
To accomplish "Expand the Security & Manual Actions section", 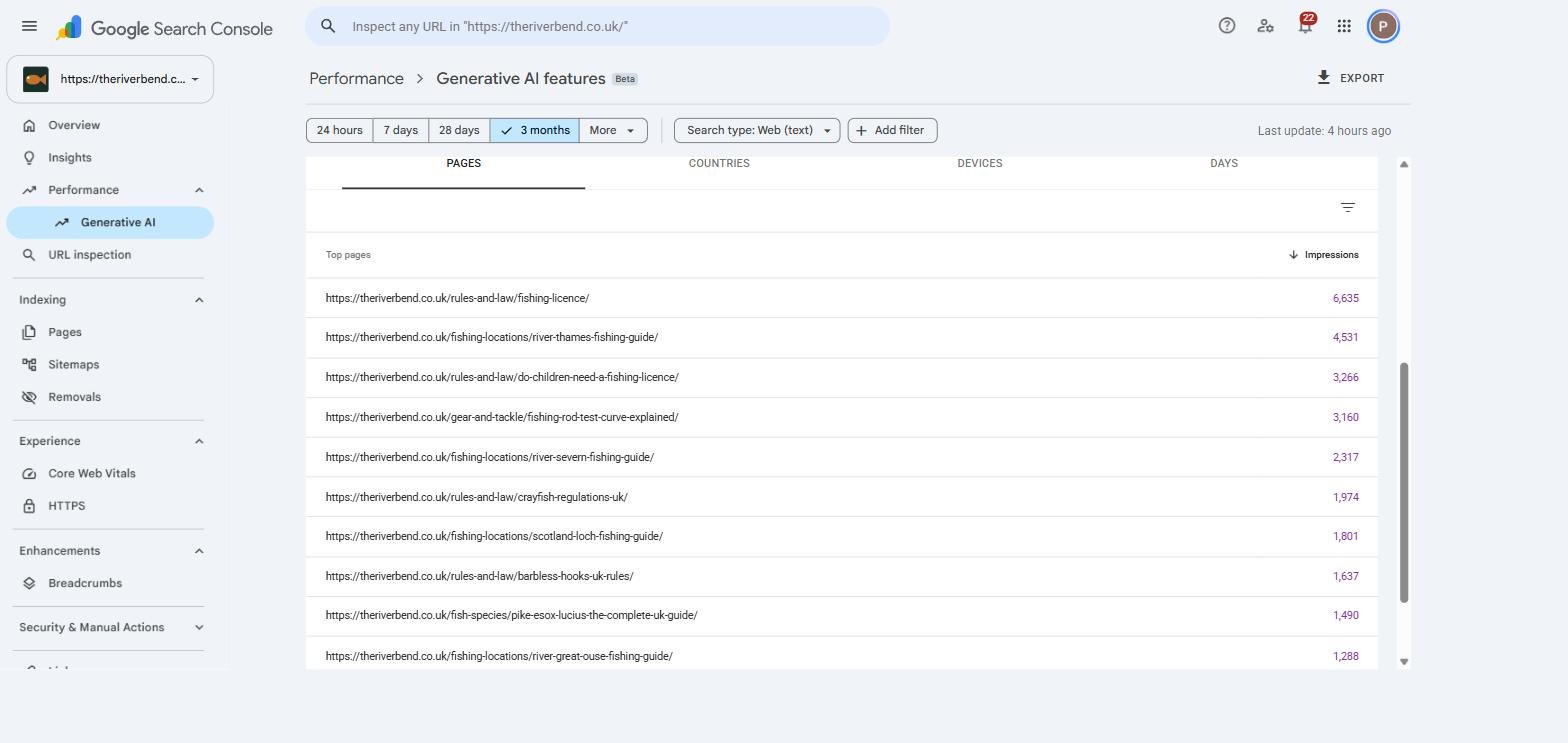I will click(x=110, y=627).
